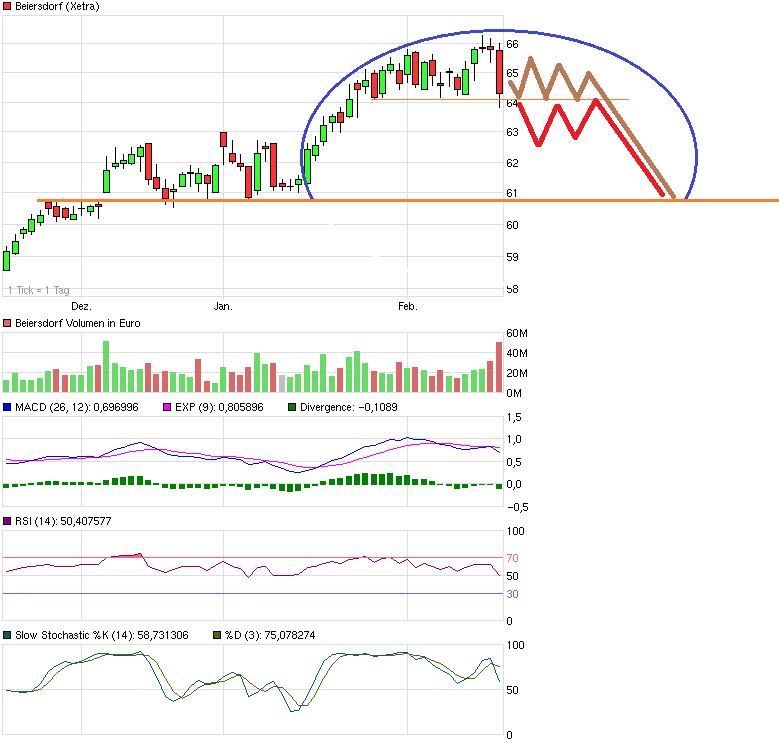Select the Beiersdorf (Xetra) chart title
The width and height of the screenshot is (779, 743).
[57, 6]
